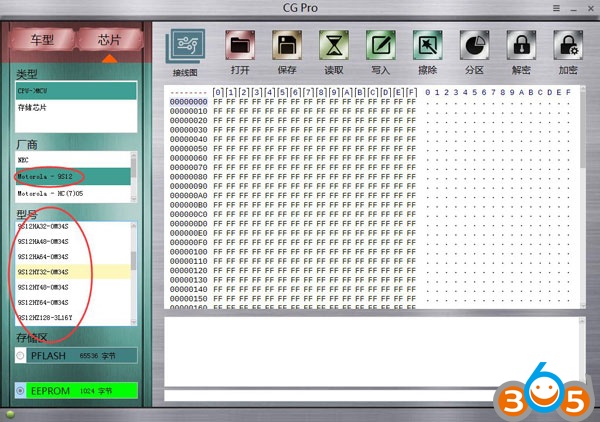This screenshot has height=422, width=600.
Task: Click first FF byte in row 00000000
Action: point(218,102)
